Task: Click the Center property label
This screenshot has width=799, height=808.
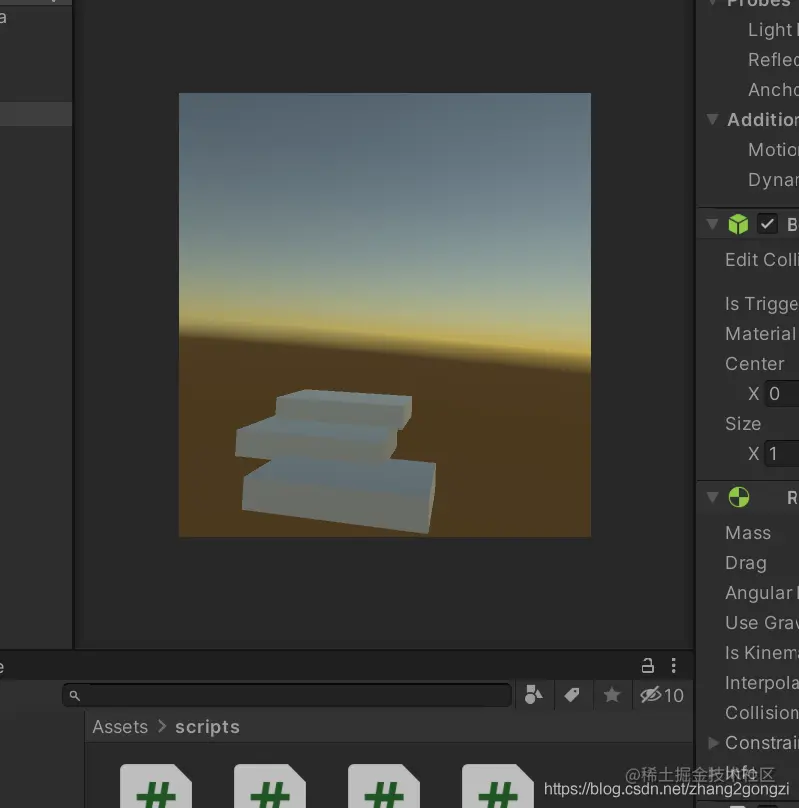Action: (x=755, y=364)
